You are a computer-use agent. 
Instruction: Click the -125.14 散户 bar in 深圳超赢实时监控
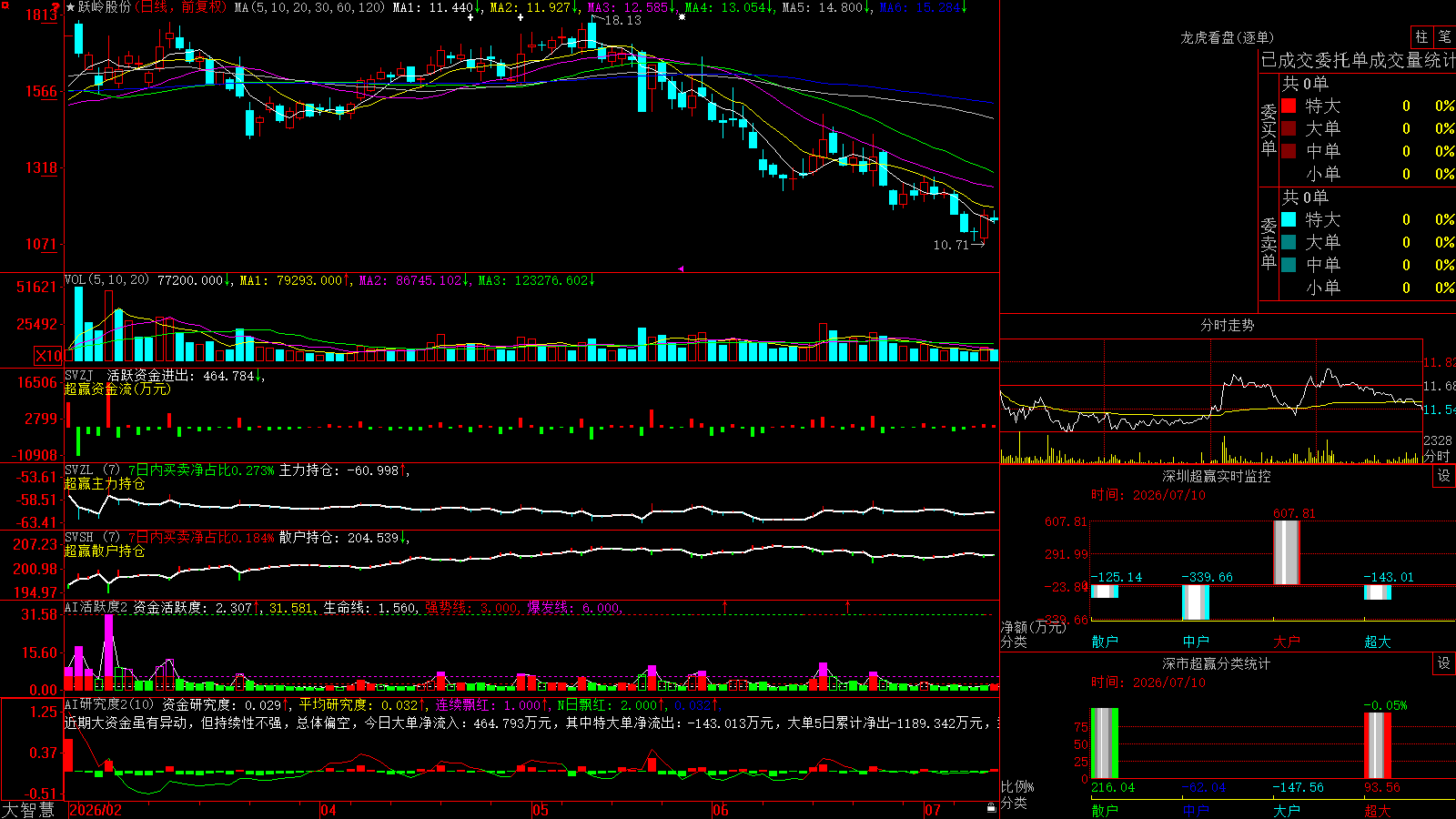[1104, 591]
